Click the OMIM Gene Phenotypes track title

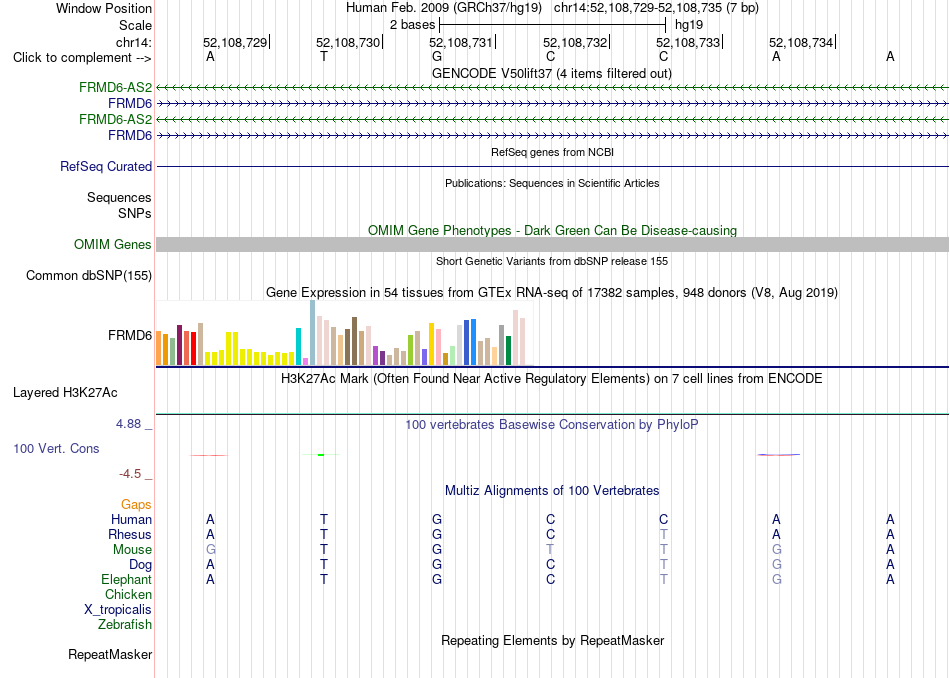[x=553, y=230]
